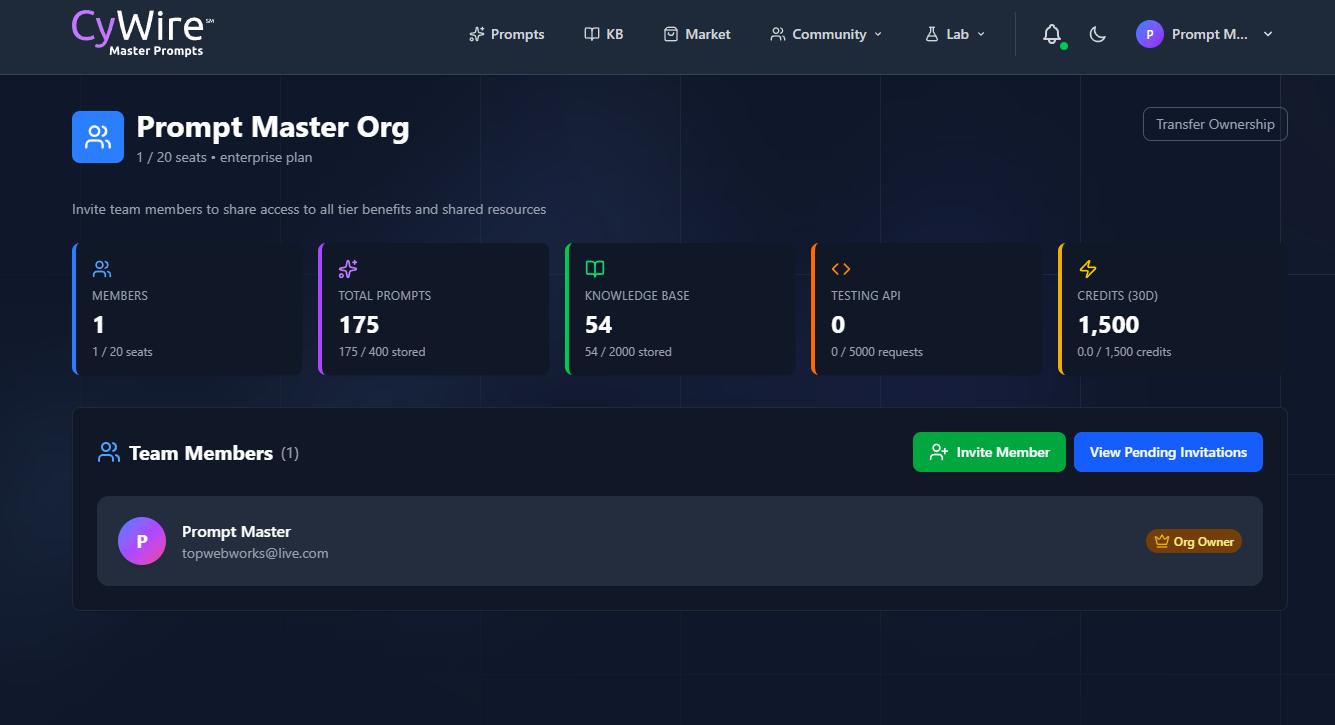Click the 1,500 credits value

[1108, 325]
